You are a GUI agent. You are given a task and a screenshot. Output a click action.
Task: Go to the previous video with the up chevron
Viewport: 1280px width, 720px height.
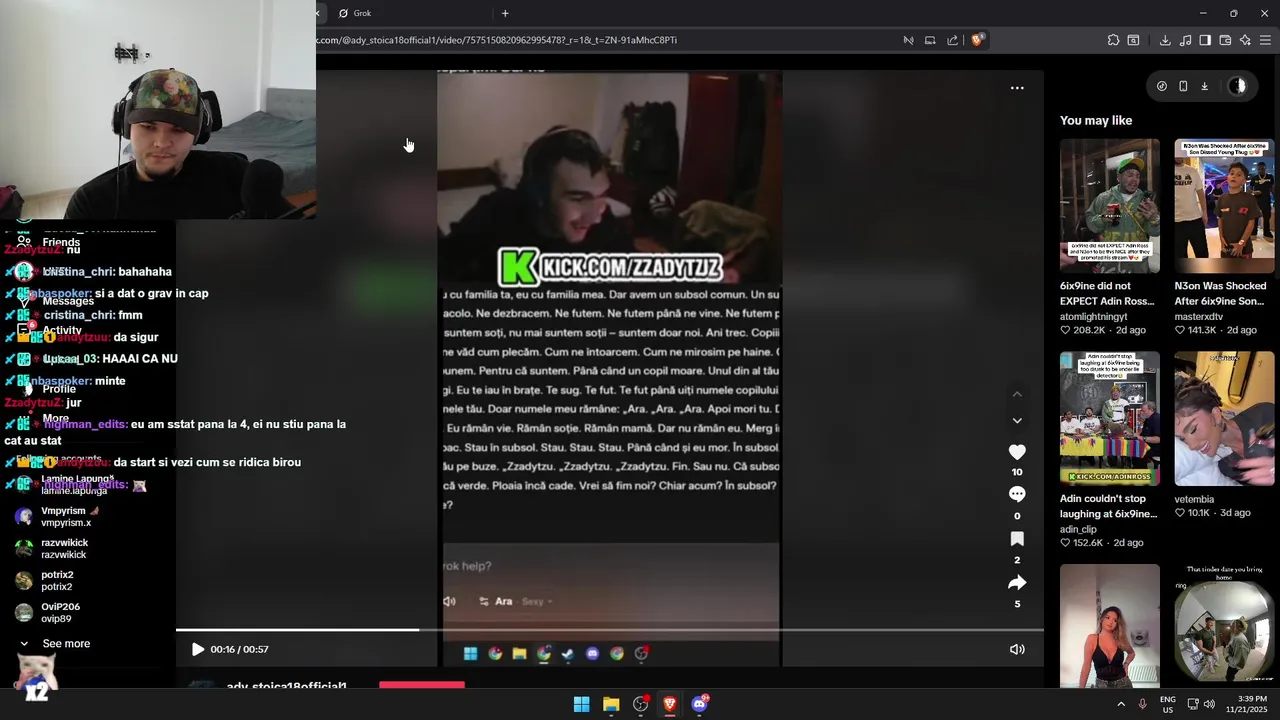[x=1017, y=395]
